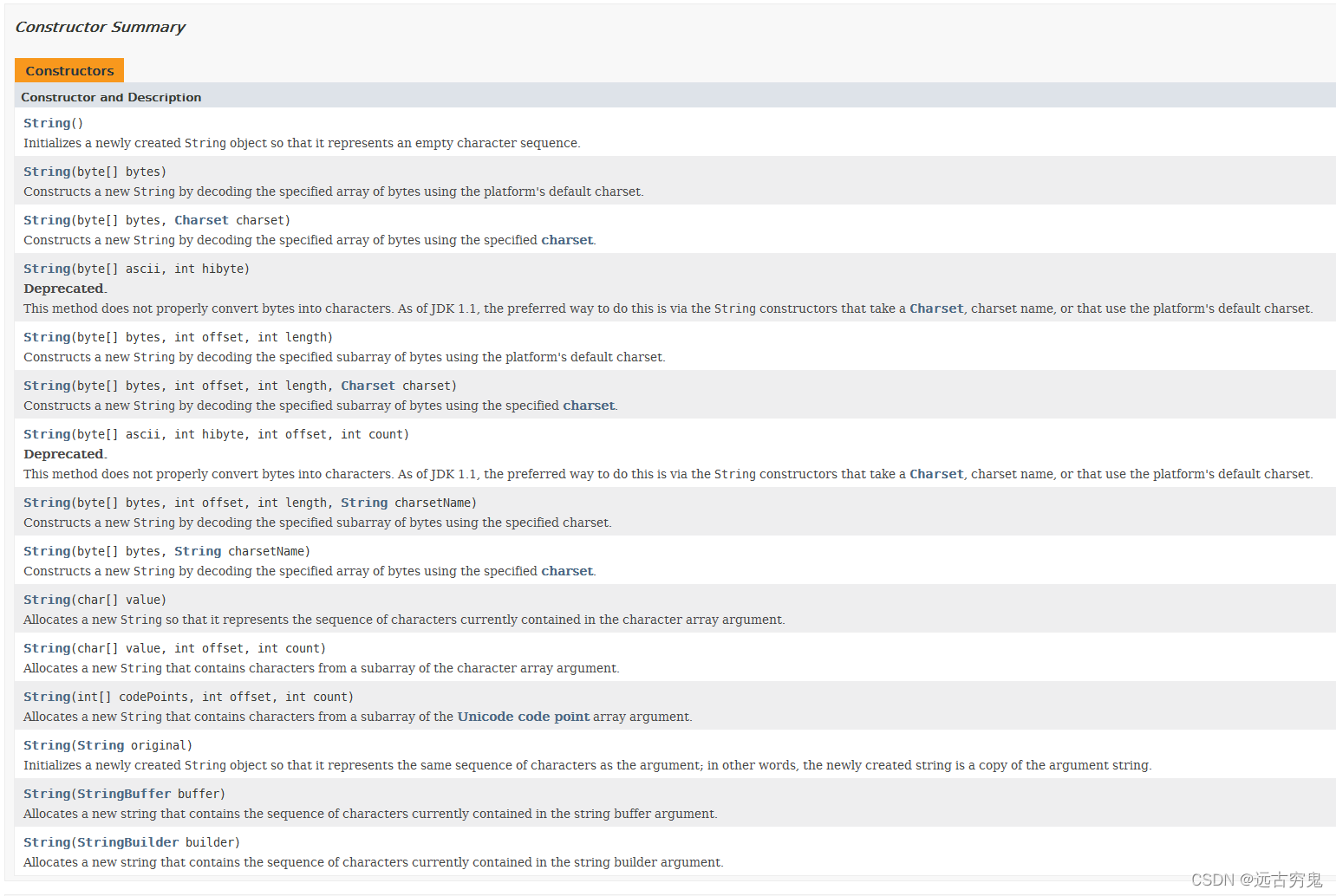1336x896 pixels.
Task: Follow Charset link in first Deprecated description
Action: (936, 308)
